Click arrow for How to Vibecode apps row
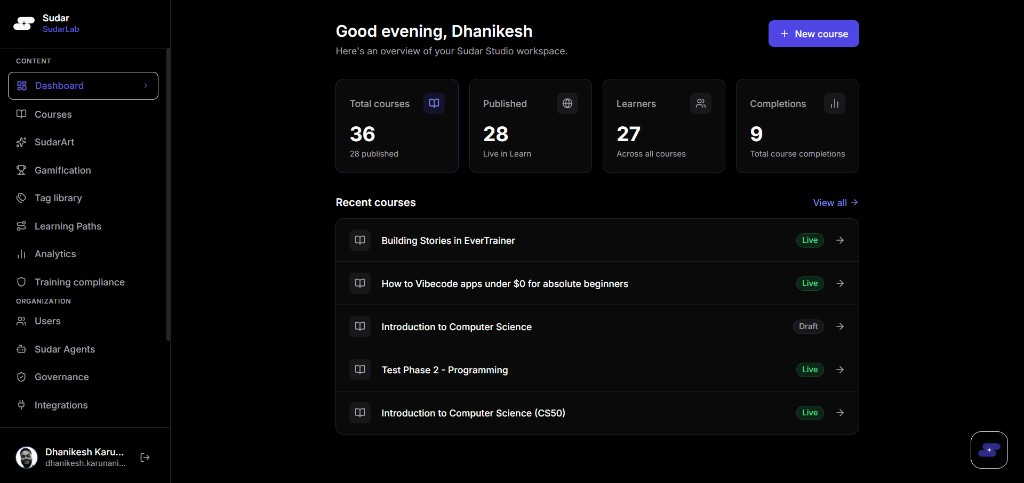Image resolution: width=1024 pixels, height=483 pixels. 840,283
